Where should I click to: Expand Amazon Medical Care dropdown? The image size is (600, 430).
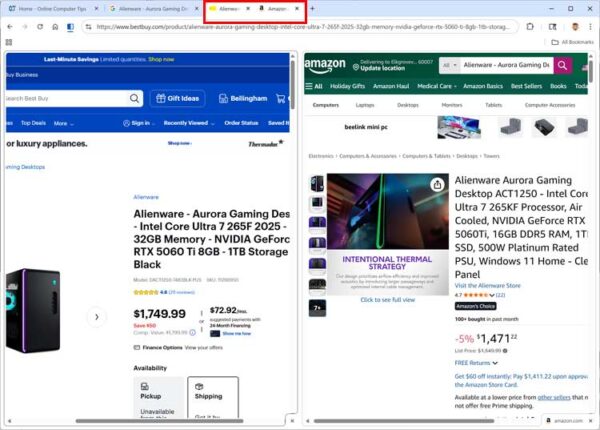(x=437, y=86)
